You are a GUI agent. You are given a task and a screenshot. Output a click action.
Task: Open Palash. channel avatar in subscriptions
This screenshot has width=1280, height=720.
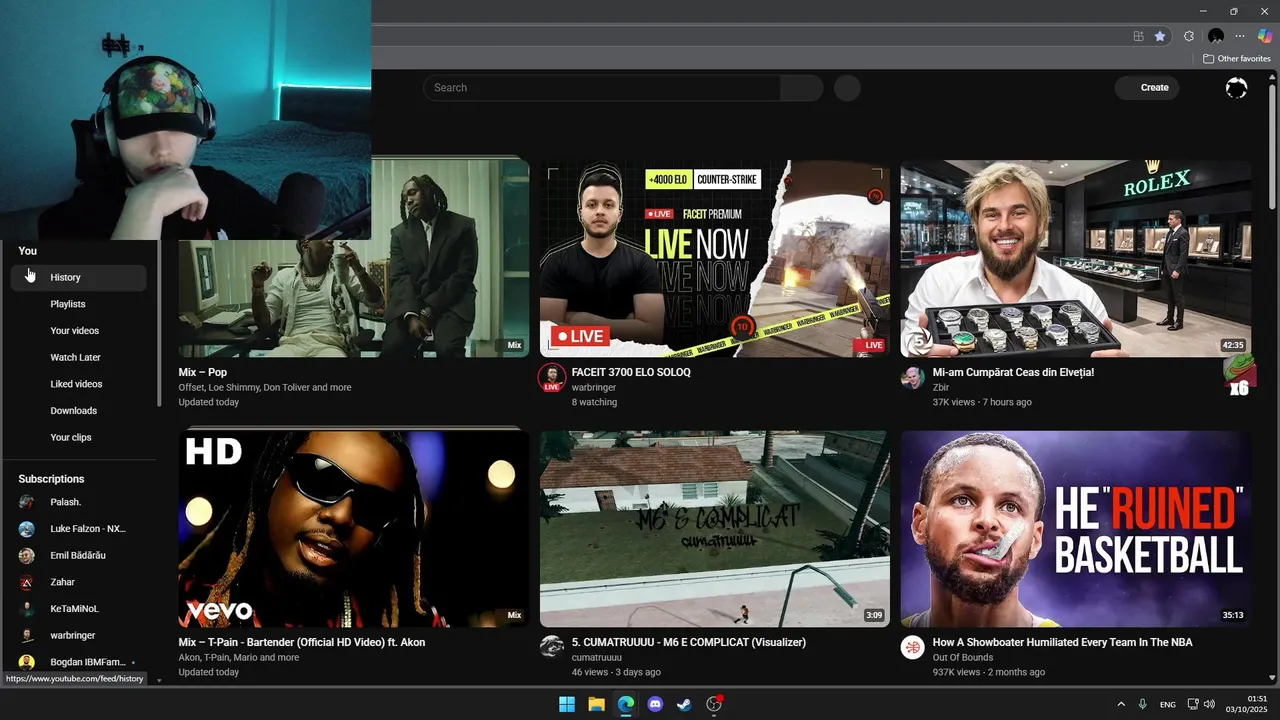27,502
